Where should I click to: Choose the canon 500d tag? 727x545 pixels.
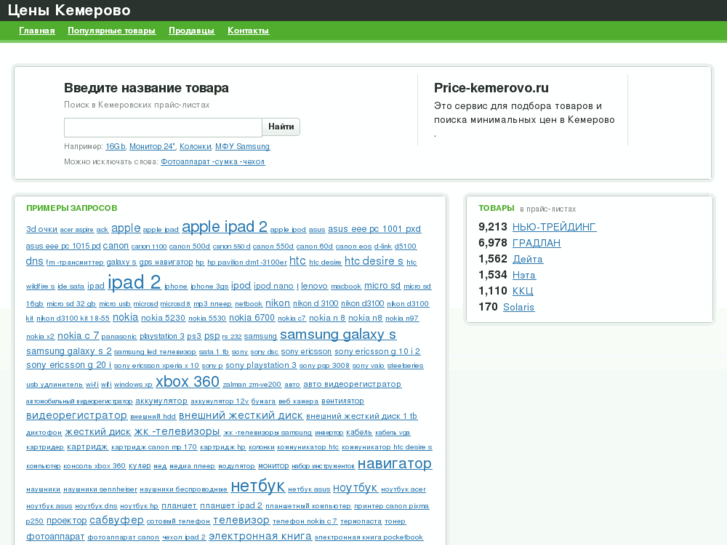[189, 246]
